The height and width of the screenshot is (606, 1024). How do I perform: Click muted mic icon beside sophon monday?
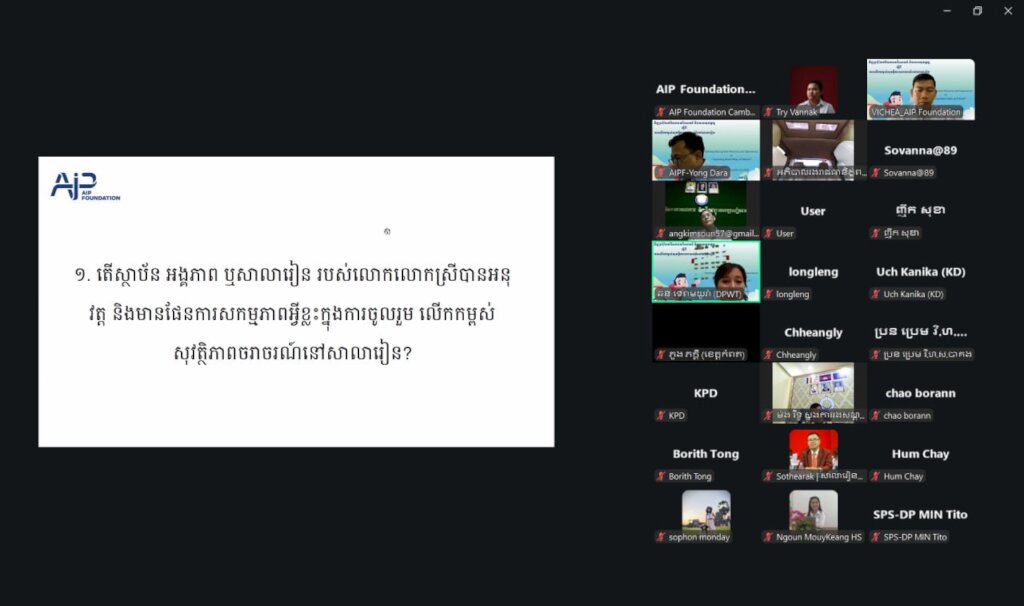coord(661,538)
